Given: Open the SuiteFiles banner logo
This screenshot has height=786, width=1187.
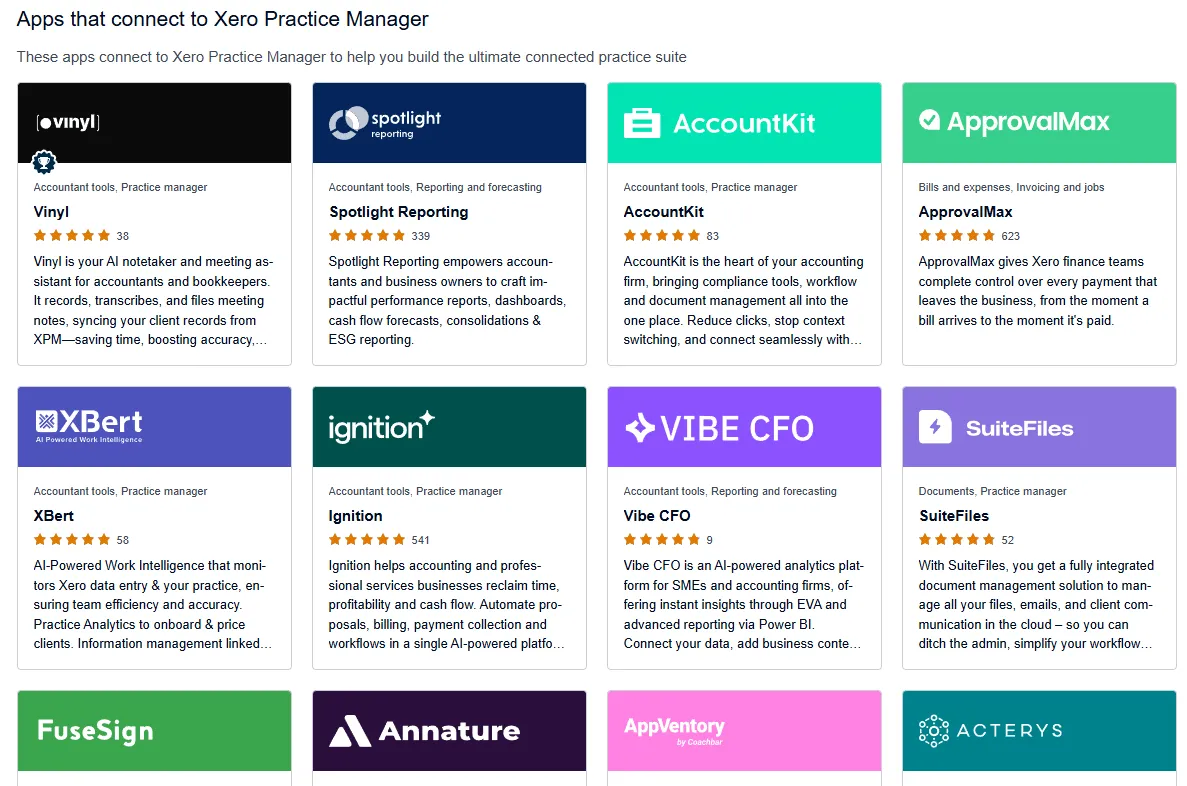Looking at the screenshot, I should (995, 428).
